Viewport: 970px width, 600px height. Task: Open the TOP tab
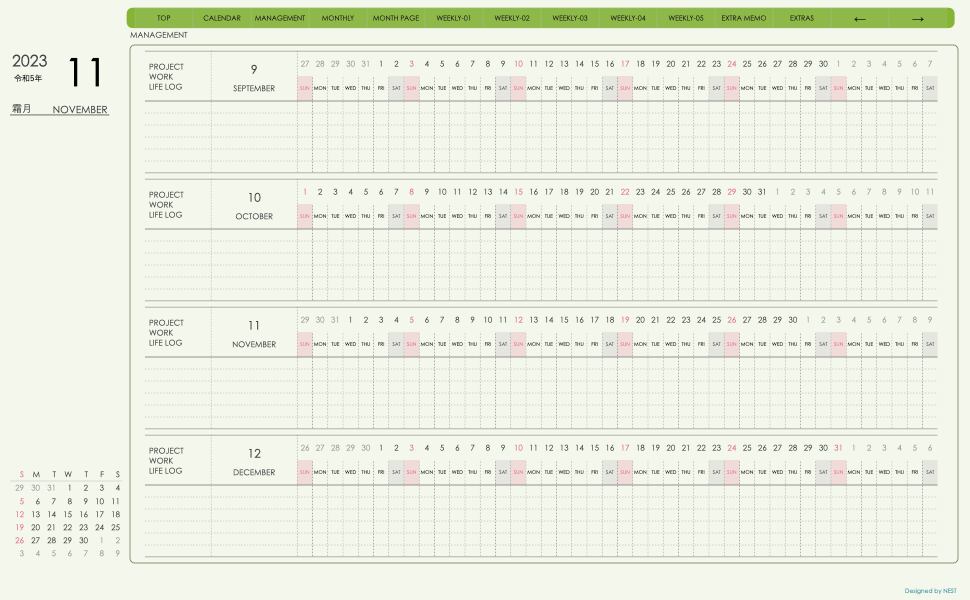163,18
